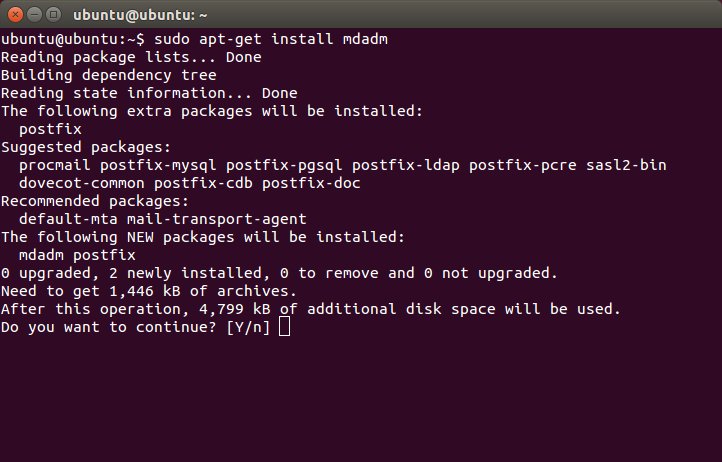The image size is (722, 462).
Task: Click the 'procmail' suggested package
Action: click(54, 165)
